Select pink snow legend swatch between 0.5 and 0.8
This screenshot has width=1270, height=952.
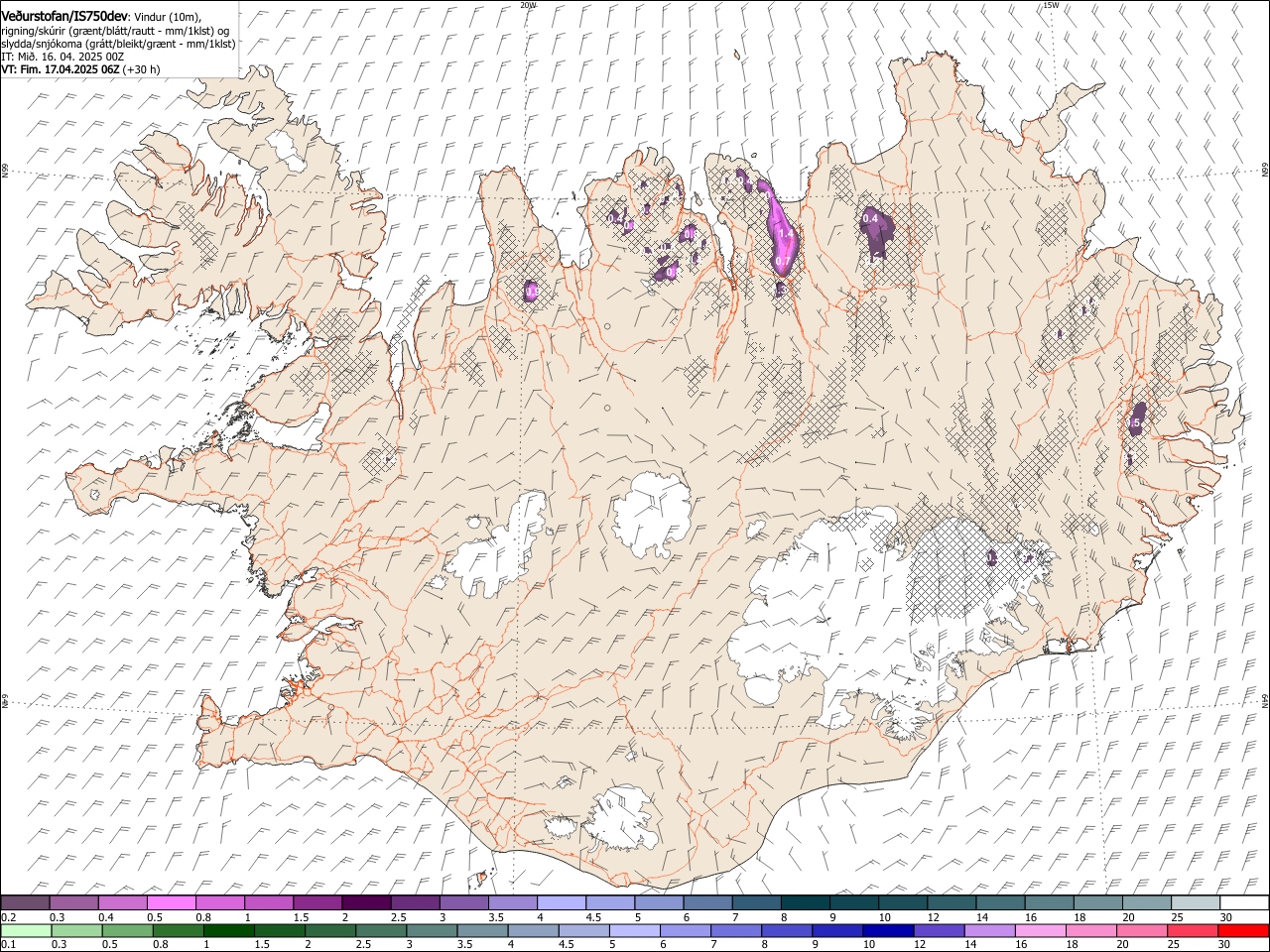(x=171, y=902)
